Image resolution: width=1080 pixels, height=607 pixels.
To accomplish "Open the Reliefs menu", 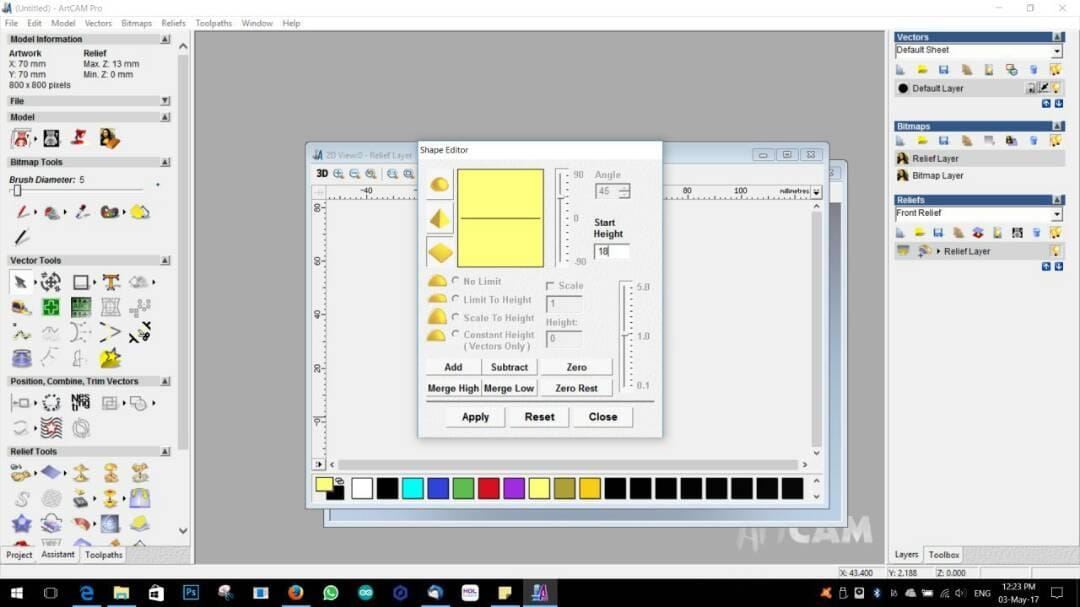I will [x=174, y=23].
